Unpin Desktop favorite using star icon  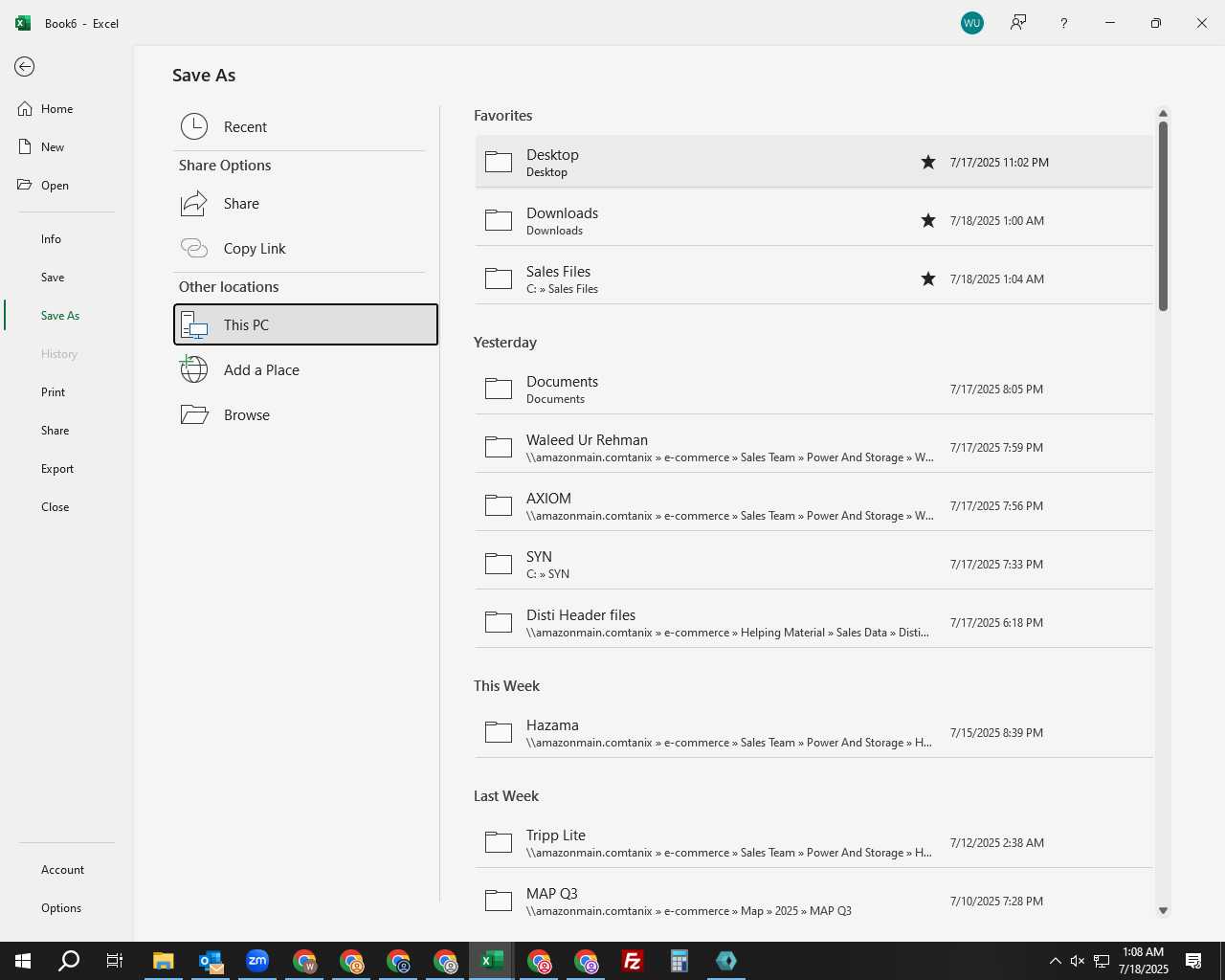point(928,162)
